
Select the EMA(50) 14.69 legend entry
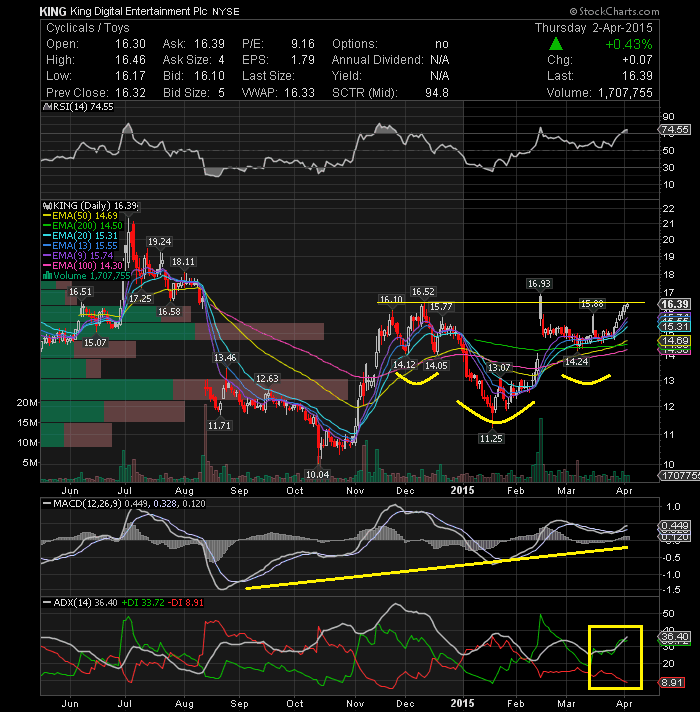click(x=84, y=216)
